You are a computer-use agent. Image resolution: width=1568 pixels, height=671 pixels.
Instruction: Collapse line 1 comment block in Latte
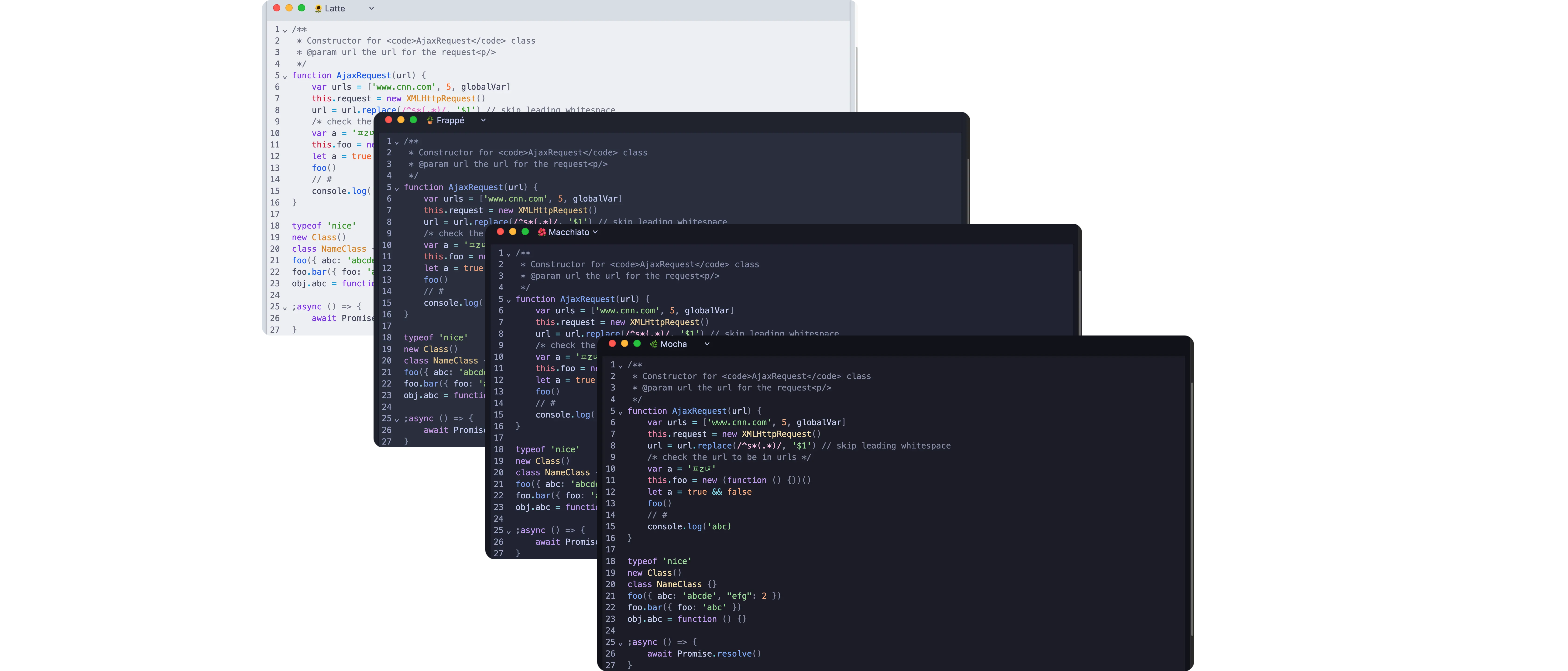tap(285, 31)
